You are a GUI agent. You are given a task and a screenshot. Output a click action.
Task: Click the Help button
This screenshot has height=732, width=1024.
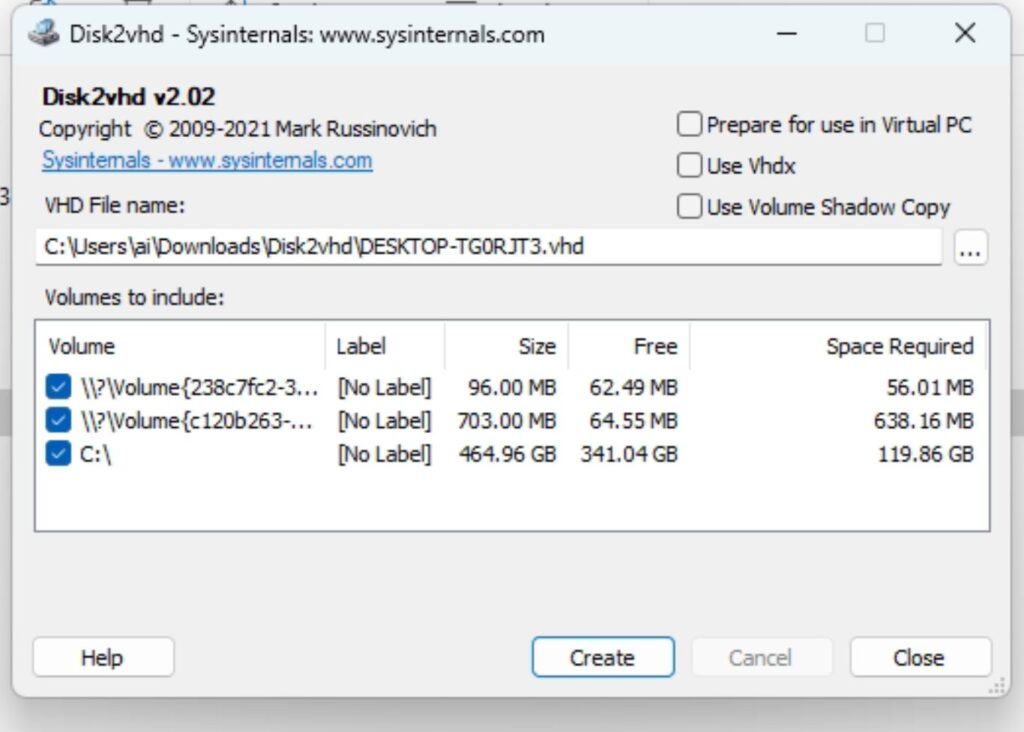(103, 657)
